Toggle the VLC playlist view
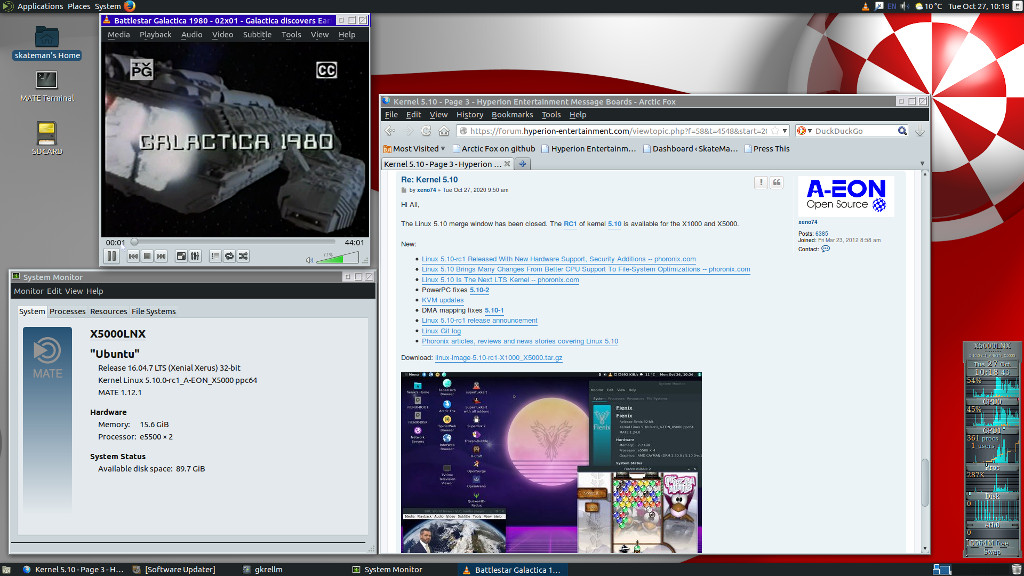The image size is (1024, 576). pyautogui.click(x=216, y=257)
